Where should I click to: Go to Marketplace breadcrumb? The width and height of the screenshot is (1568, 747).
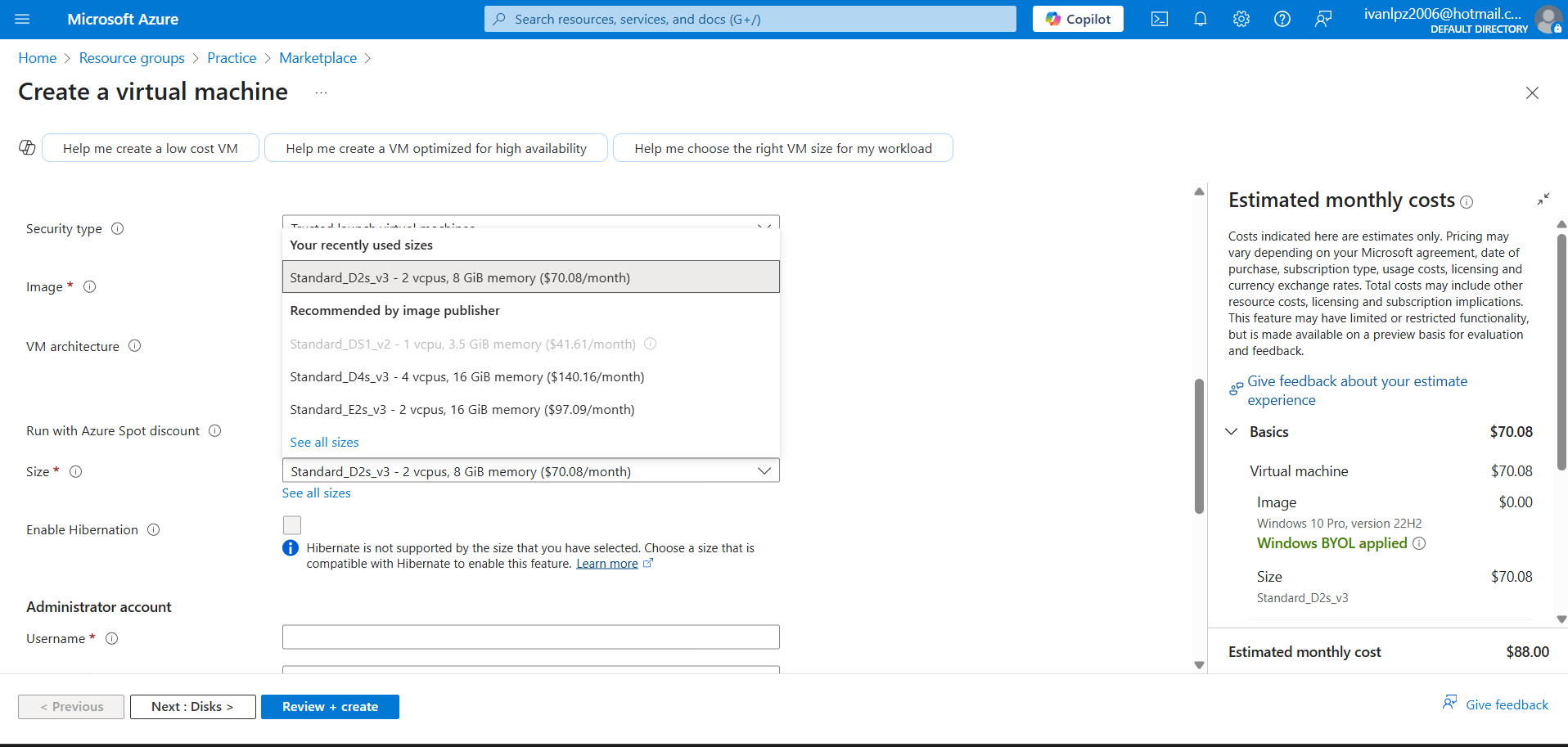pos(318,58)
